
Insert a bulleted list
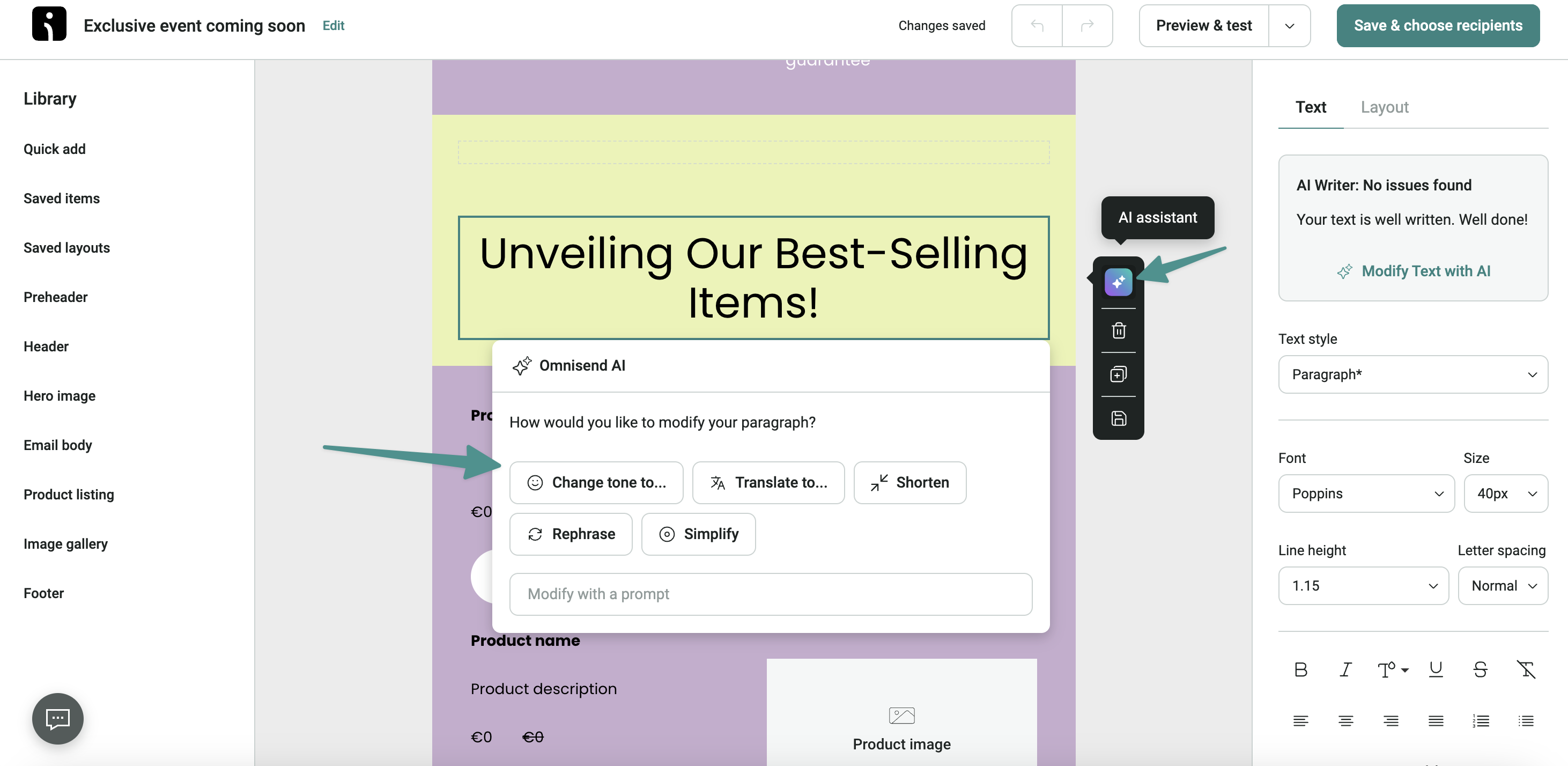click(1526, 721)
